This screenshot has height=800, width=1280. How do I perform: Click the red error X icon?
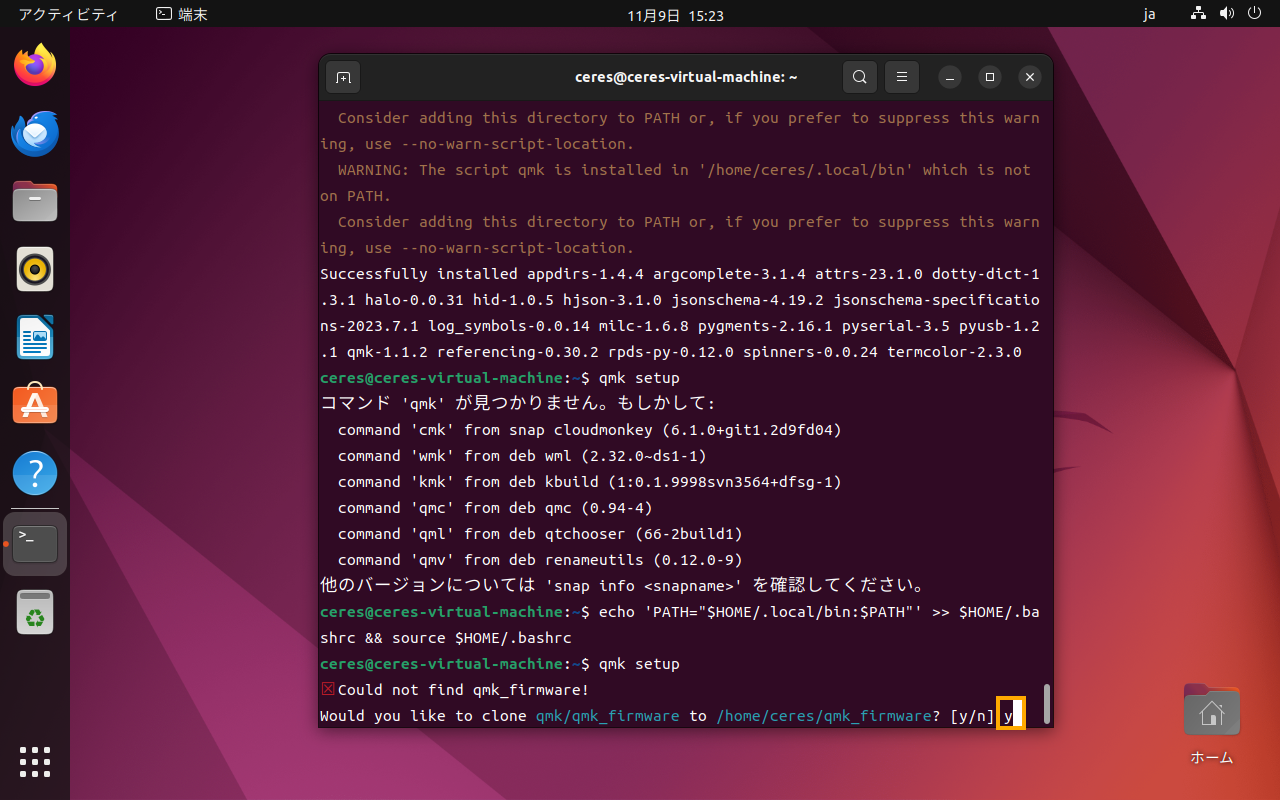tap(327, 689)
